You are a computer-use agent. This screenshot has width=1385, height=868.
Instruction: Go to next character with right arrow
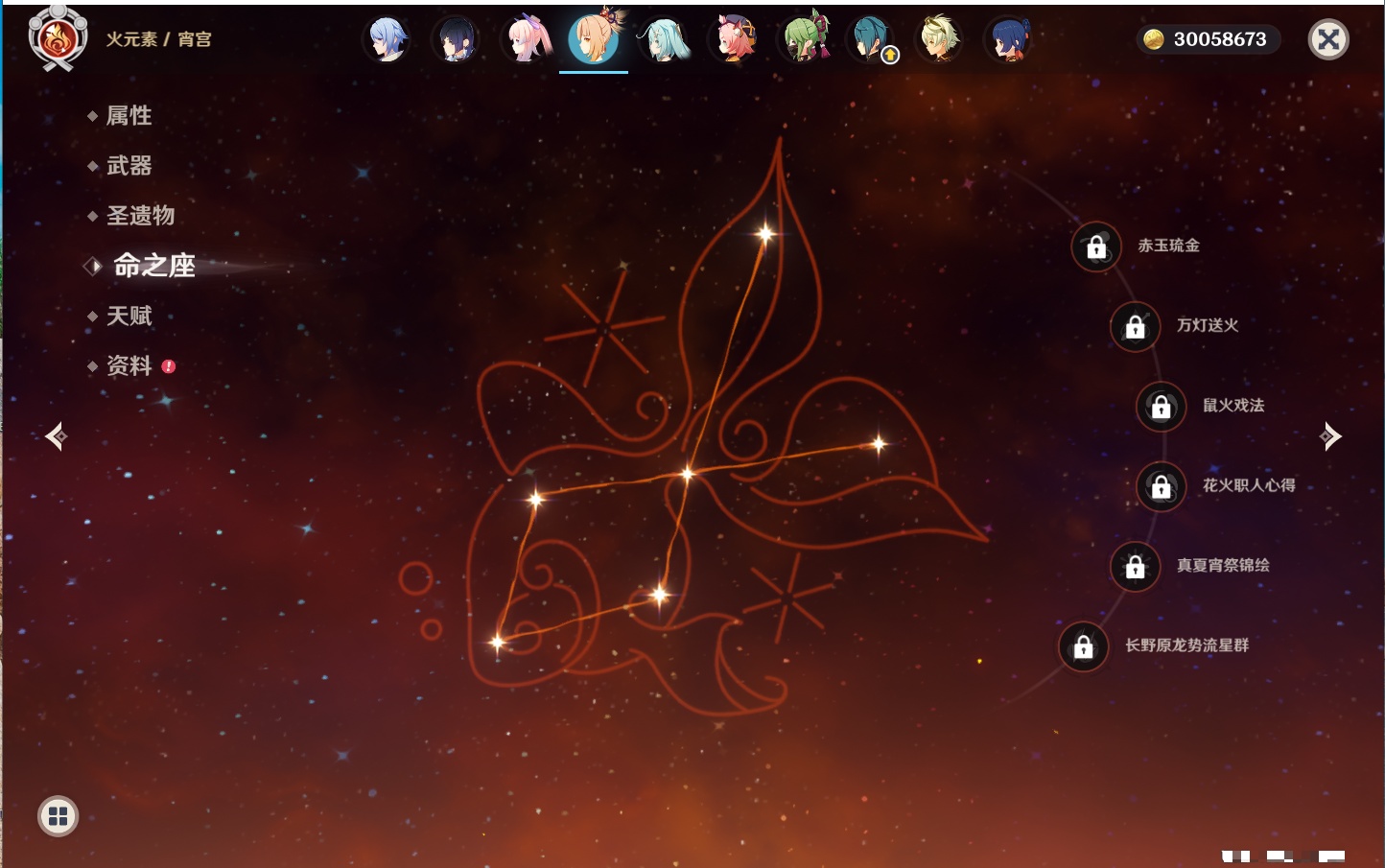pos(1330,436)
